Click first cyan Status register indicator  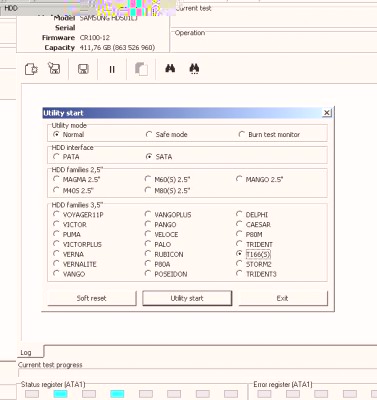60,394
